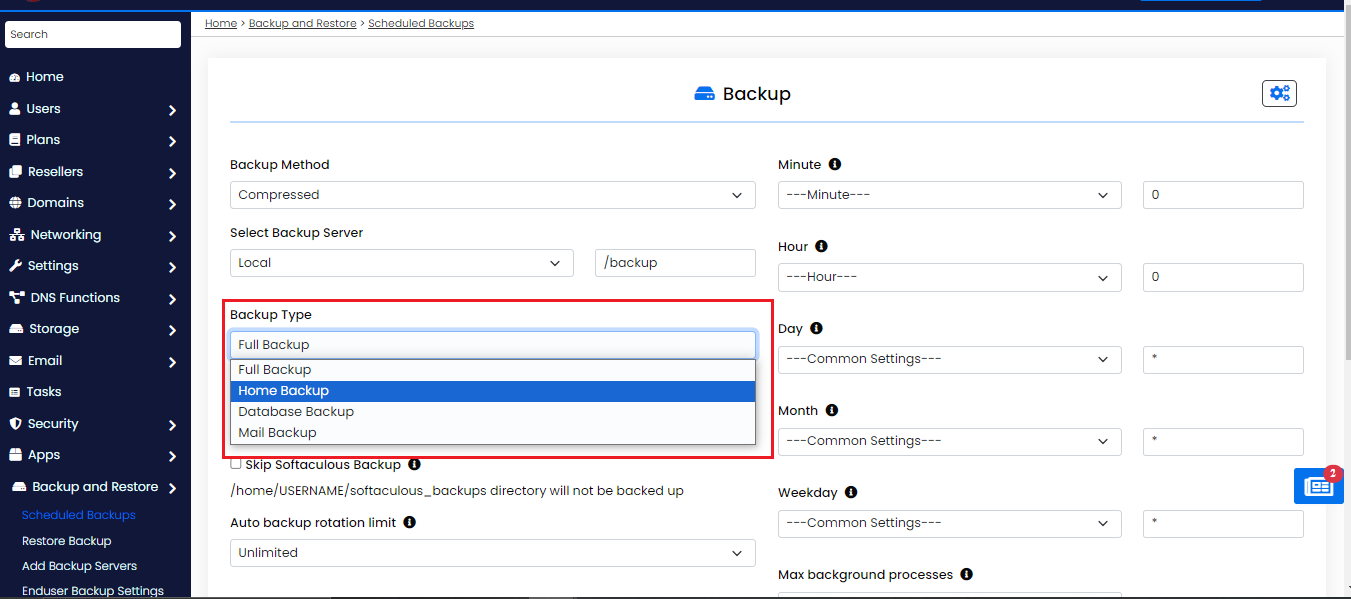The height and width of the screenshot is (599, 1351).
Task: Click the sidebar Search field
Action: pyautogui.click(x=93, y=34)
